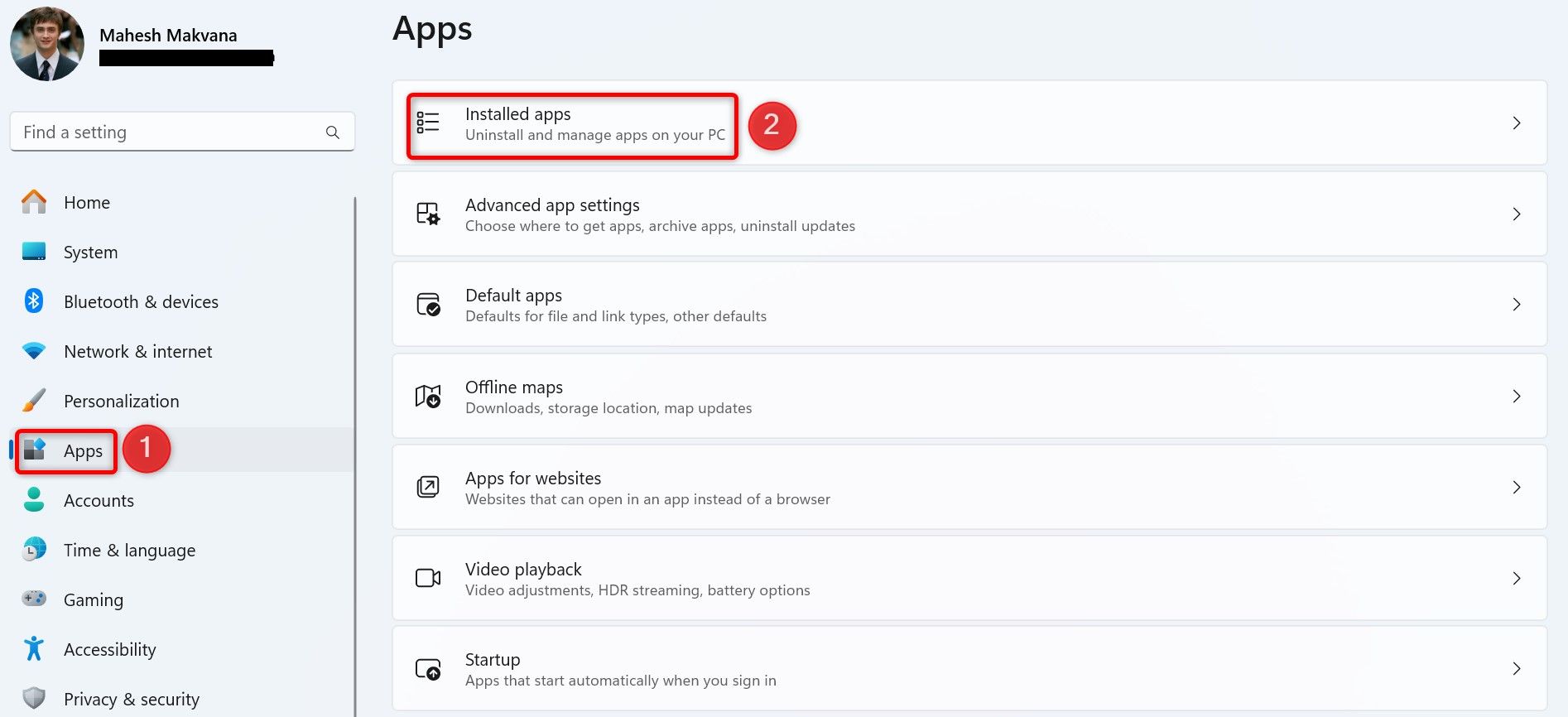Image resolution: width=1568 pixels, height=717 pixels.
Task: Click the Installed apps list icon
Action: 427,123
